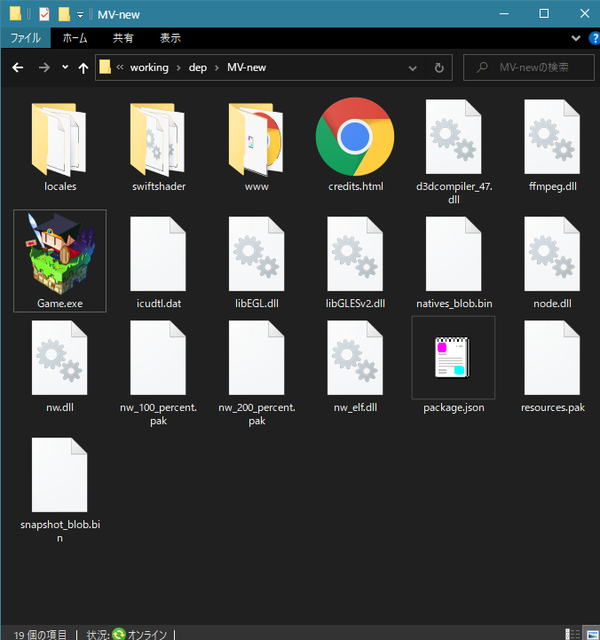Click the properties icon in title bar
600x640 pixels.
pyautogui.click(x=44, y=14)
